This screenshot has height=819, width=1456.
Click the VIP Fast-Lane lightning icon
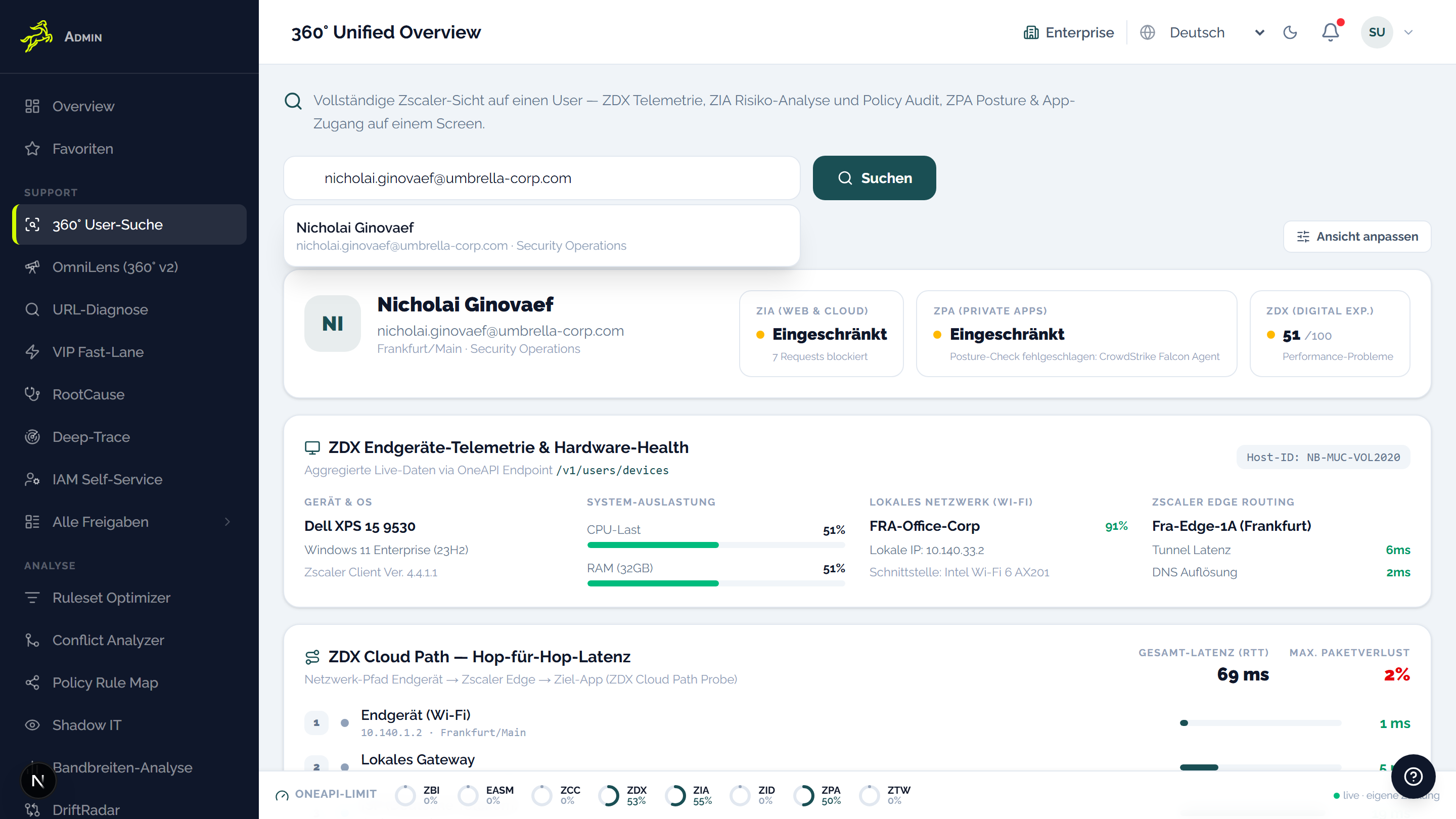tap(32, 351)
